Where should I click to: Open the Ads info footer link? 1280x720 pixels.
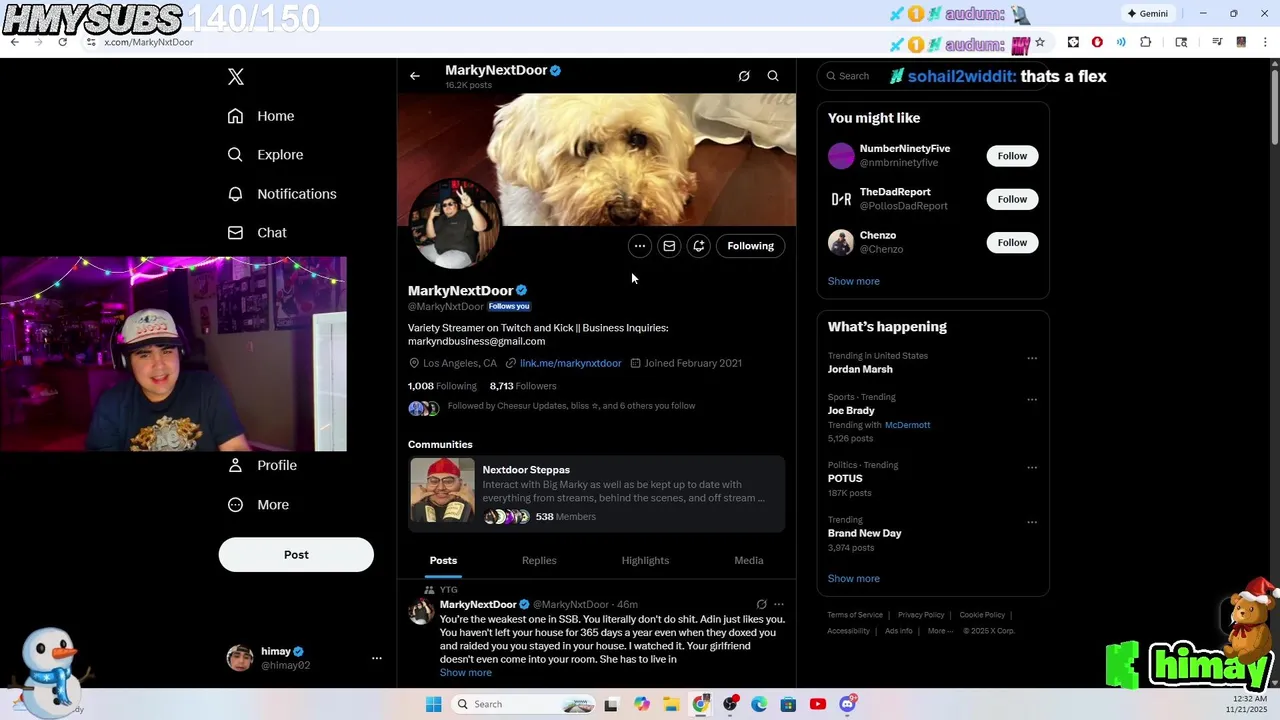point(898,631)
